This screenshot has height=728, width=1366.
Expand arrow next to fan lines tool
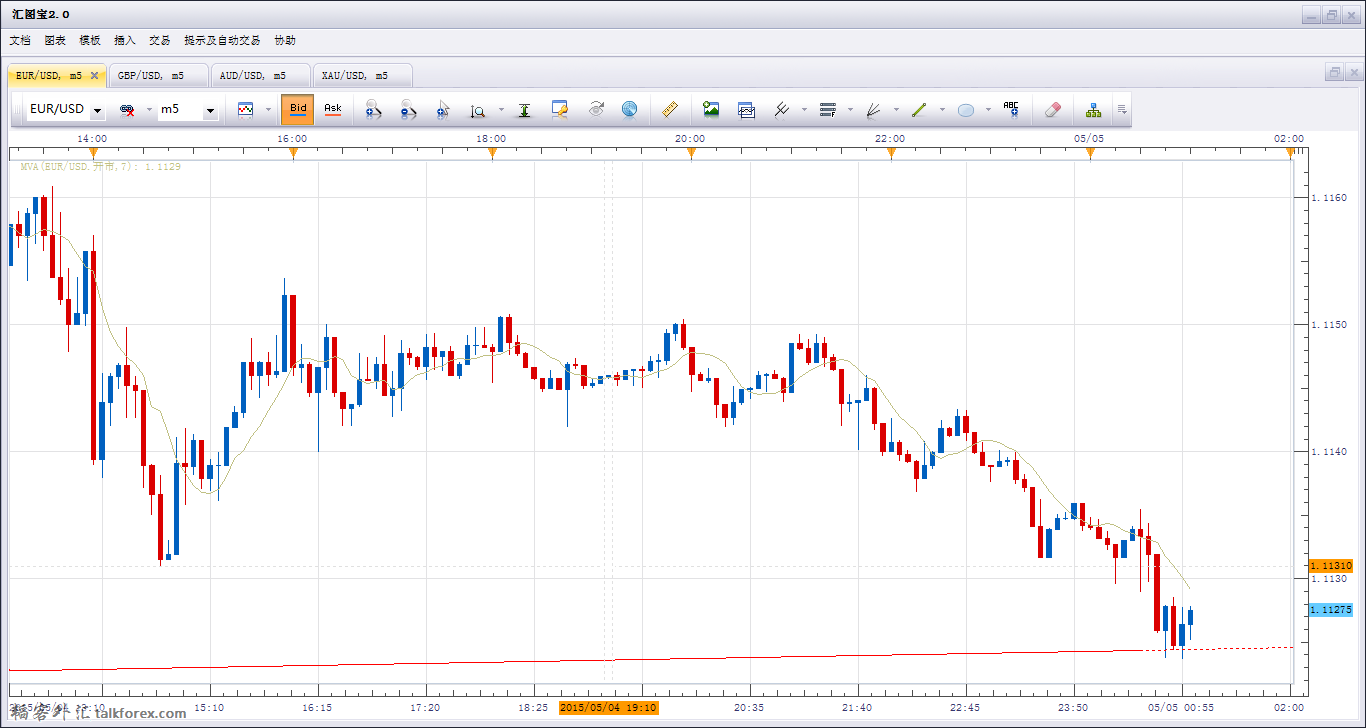tap(896, 110)
